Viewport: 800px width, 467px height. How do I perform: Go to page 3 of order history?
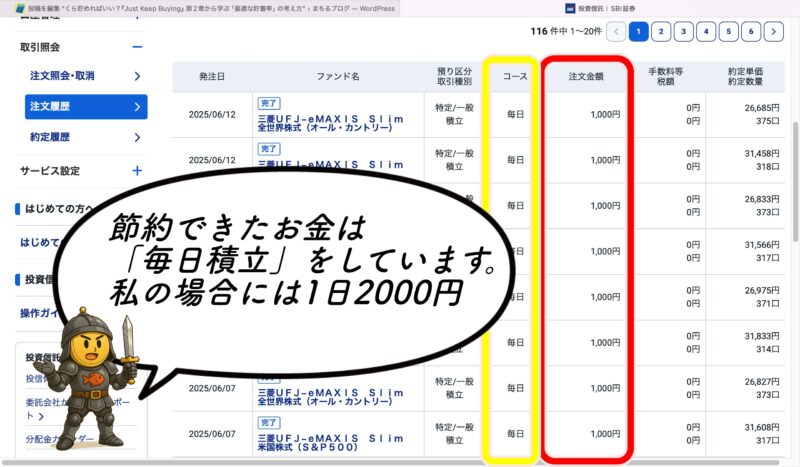684,32
